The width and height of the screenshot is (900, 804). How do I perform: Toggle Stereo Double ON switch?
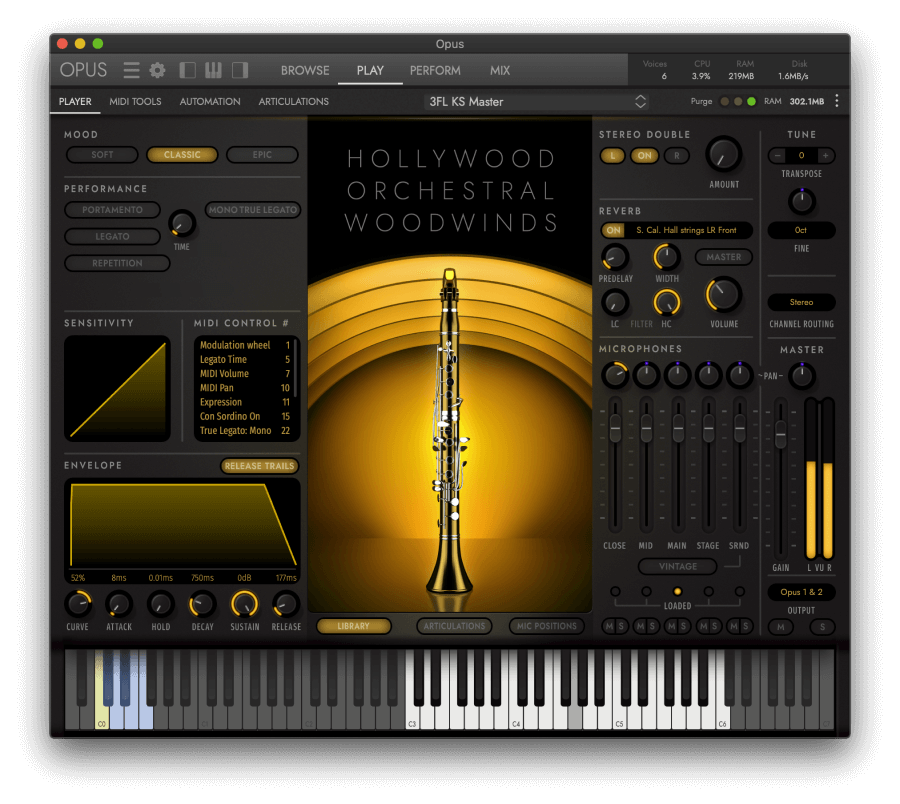644,156
